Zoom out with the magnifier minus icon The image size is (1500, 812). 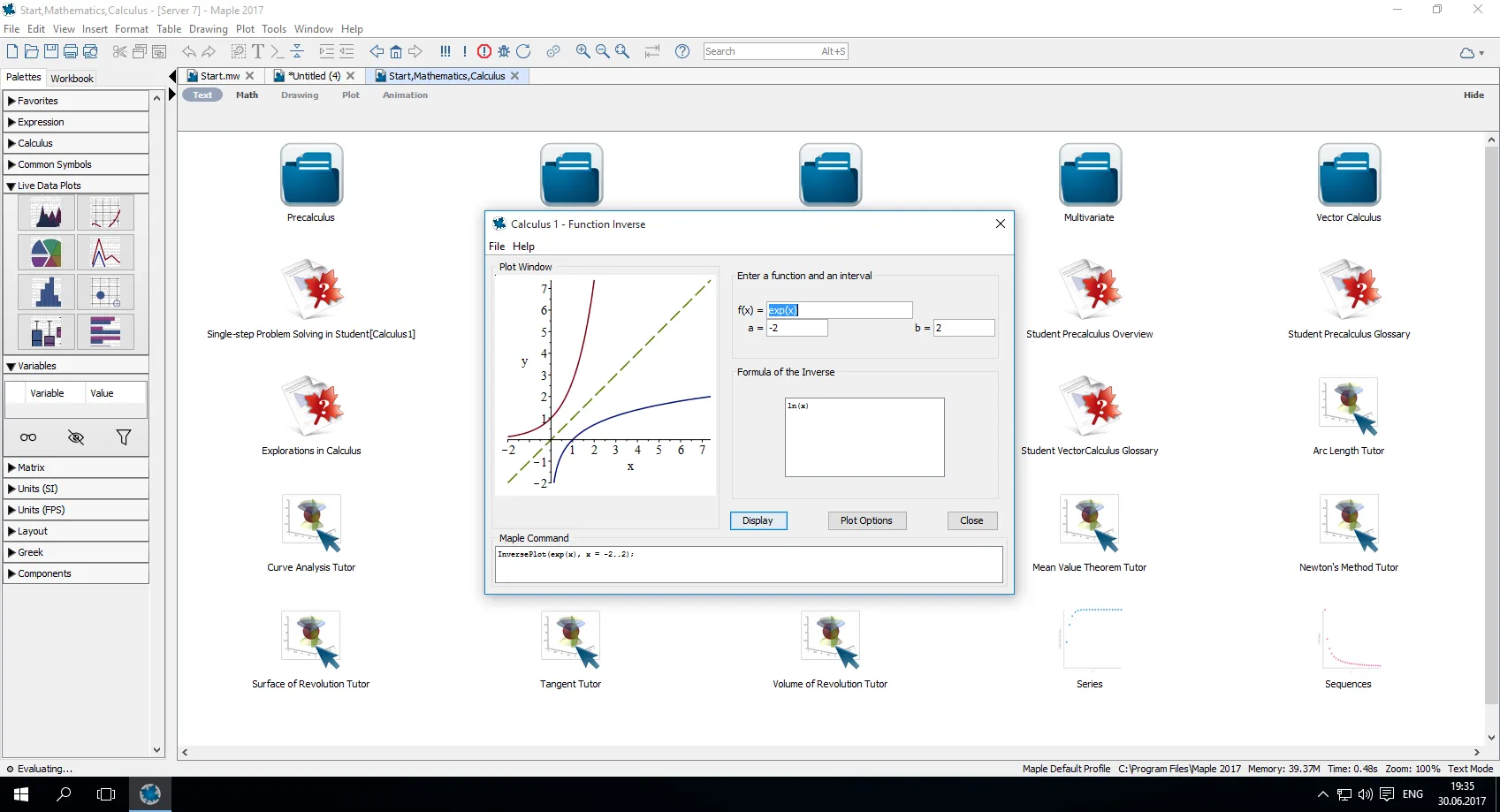[x=603, y=51]
